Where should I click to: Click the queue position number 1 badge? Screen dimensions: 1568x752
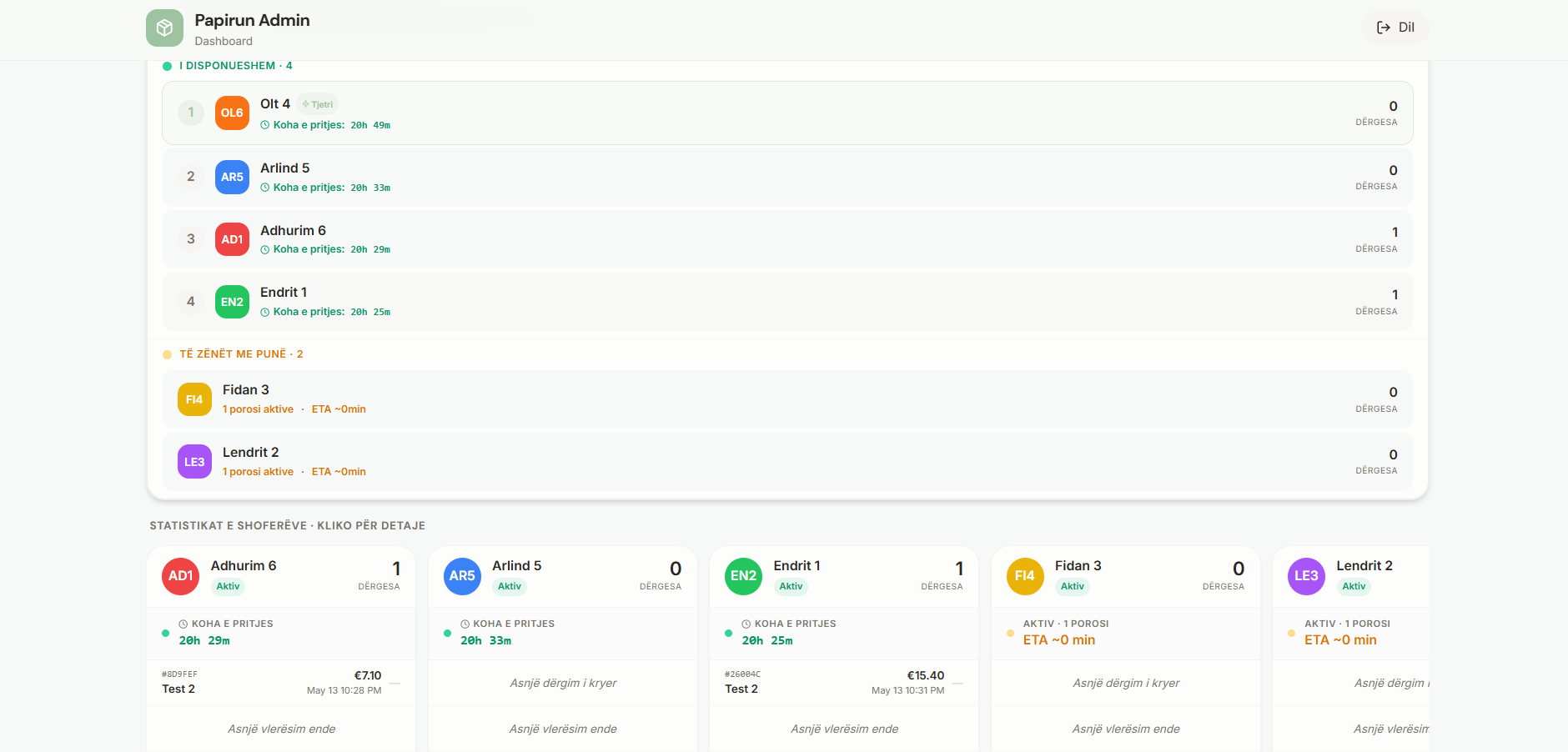[191, 113]
